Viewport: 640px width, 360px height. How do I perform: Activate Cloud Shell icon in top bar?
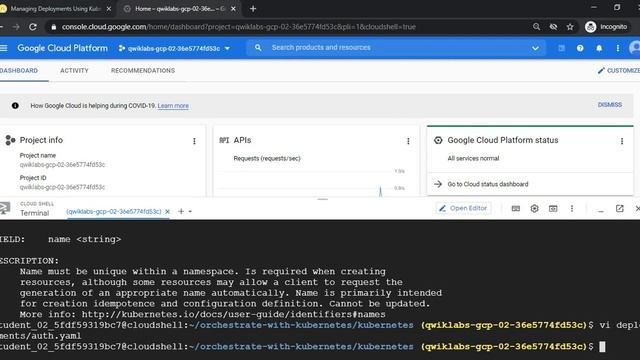pos(561,48)
